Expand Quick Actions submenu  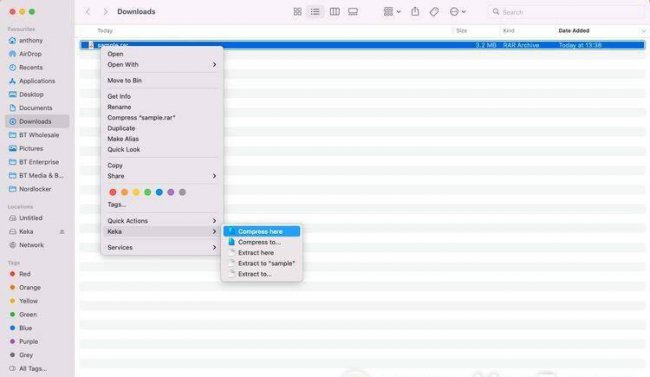coord(162,221)
